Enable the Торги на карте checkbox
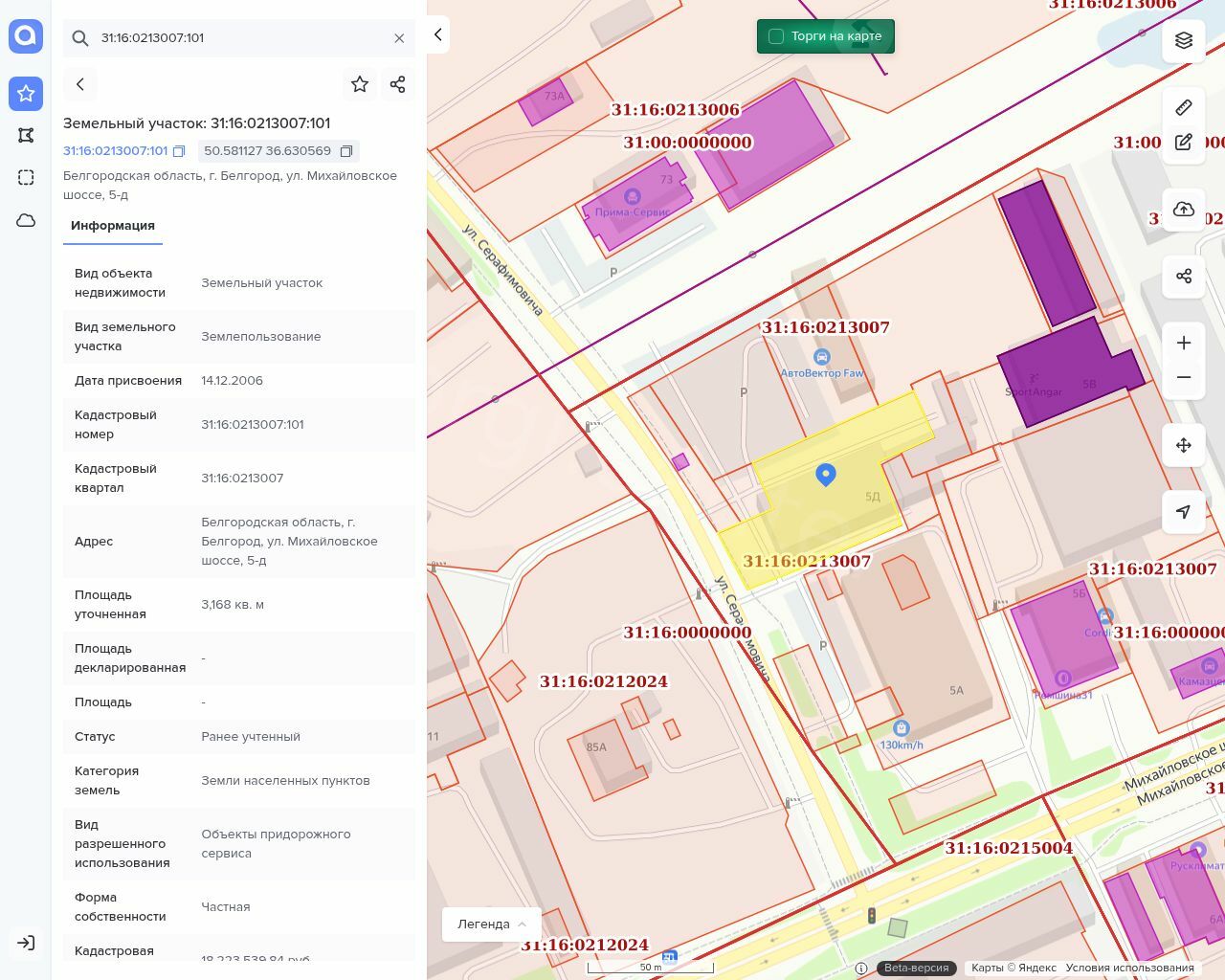 coord(776,36)
